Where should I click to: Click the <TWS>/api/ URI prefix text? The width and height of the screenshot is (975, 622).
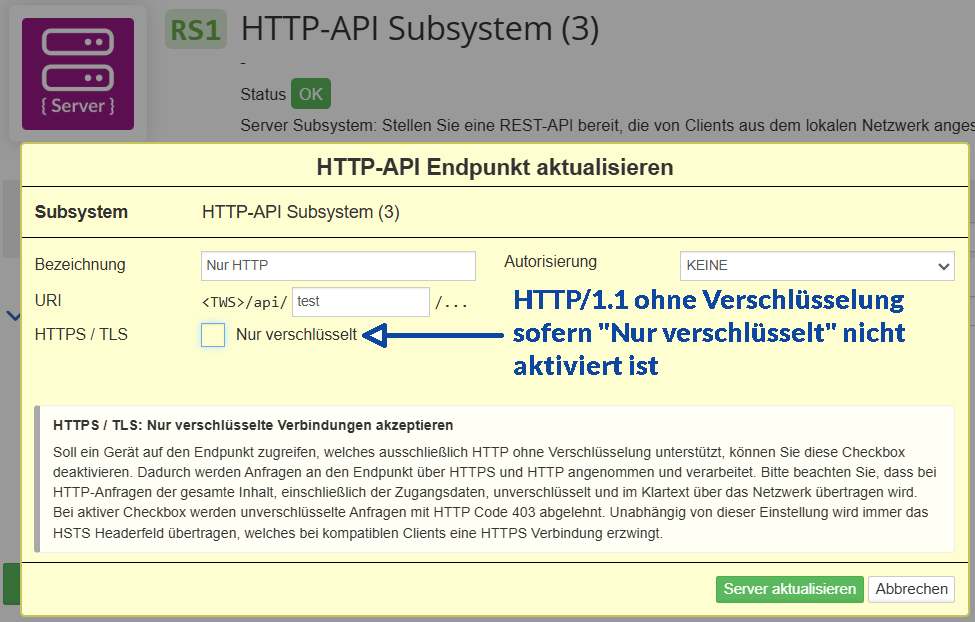point(244,302)
